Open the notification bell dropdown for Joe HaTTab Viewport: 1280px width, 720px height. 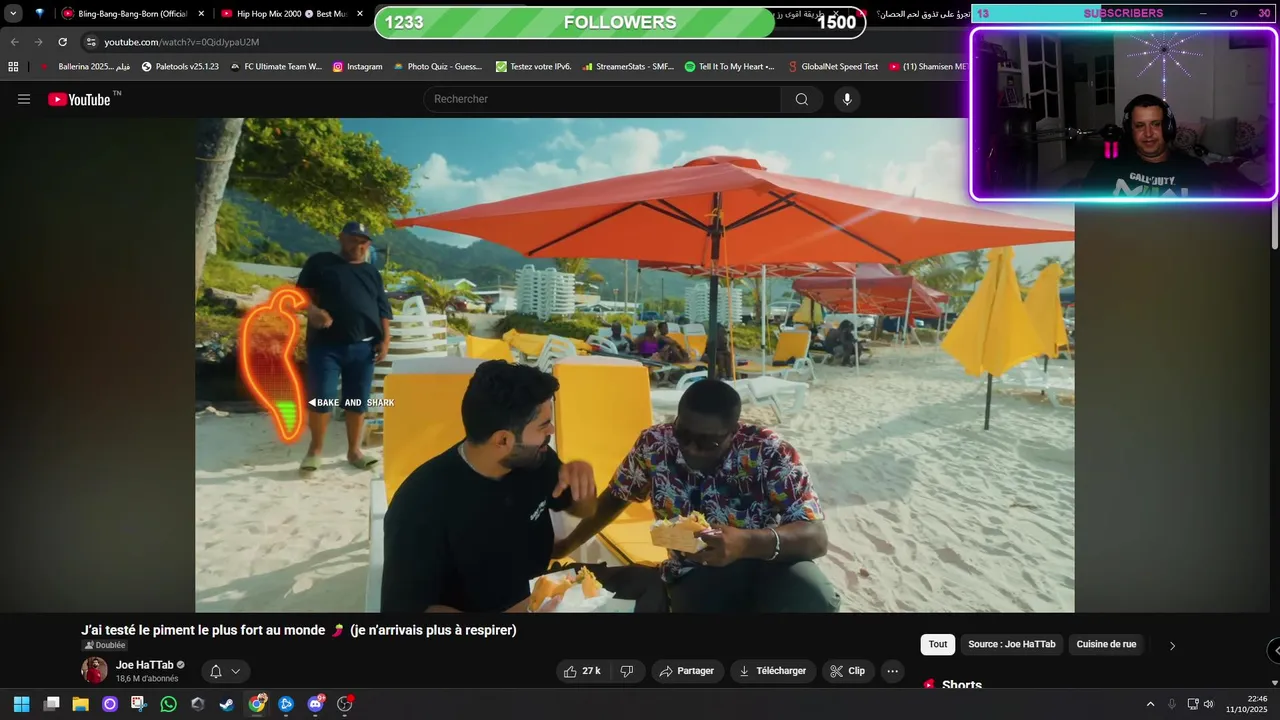(225, 671)
